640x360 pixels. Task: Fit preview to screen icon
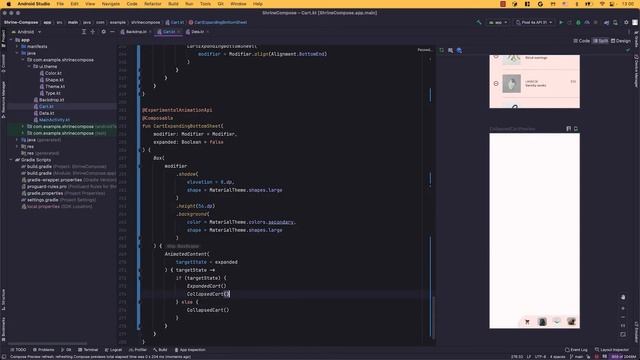tap(623, 334)
